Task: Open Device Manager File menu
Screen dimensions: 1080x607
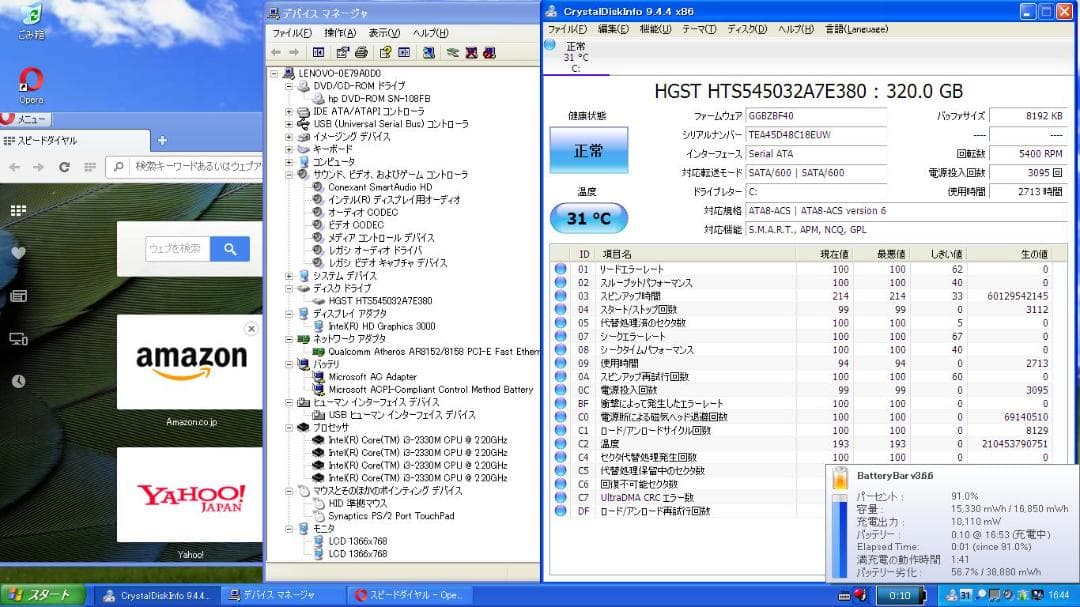Action: click(291, 33)
